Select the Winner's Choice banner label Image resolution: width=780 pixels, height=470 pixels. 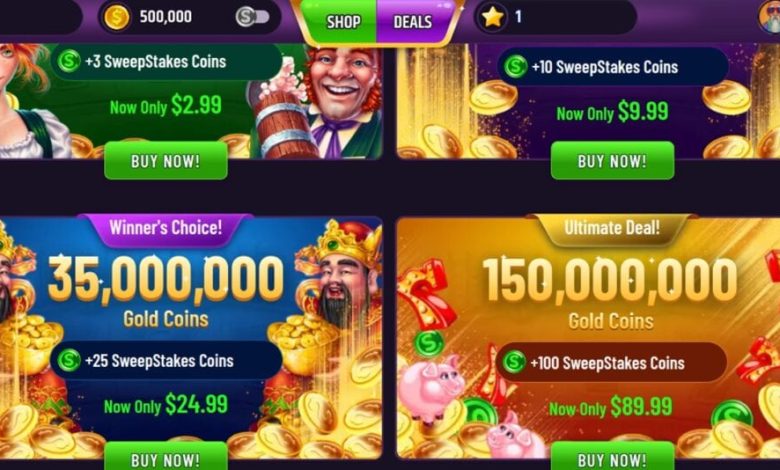(x=166, y=229)
